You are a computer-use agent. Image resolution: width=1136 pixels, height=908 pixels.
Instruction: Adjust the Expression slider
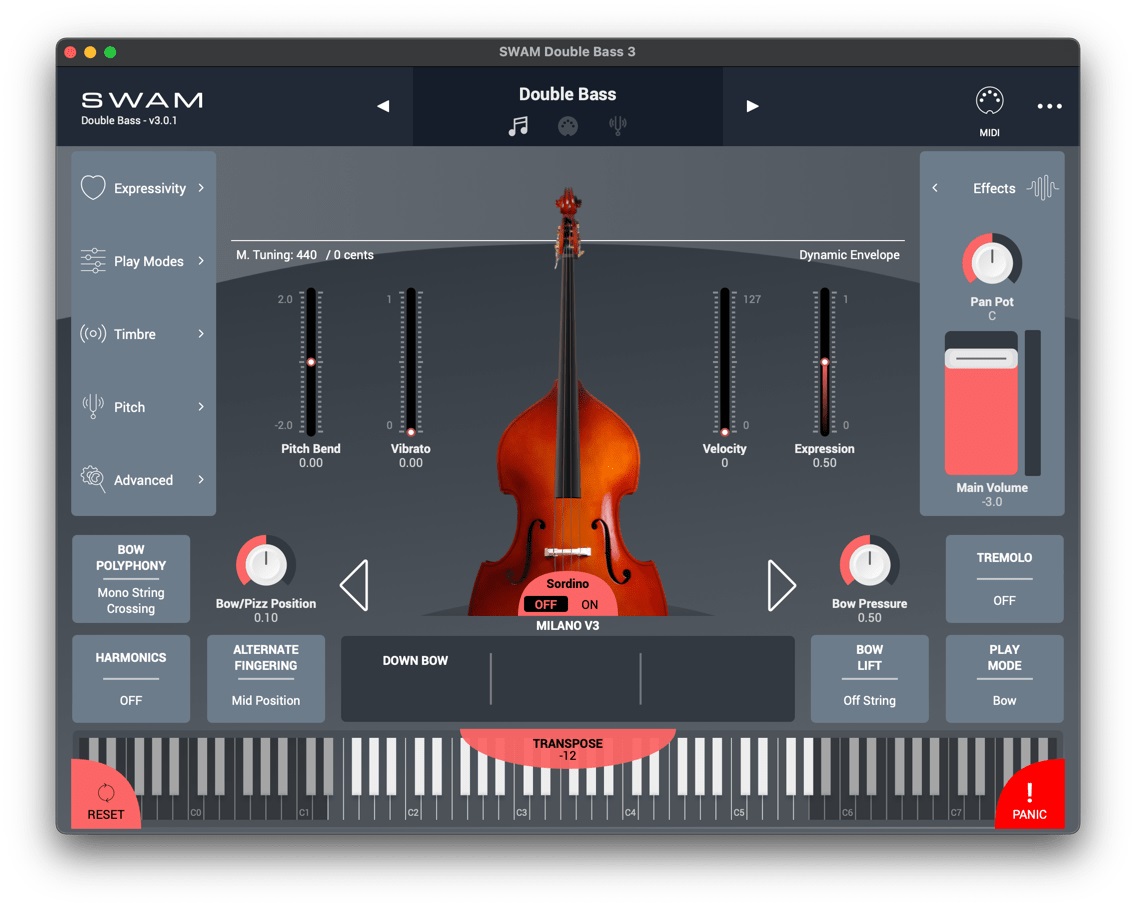pyautogui.click(x=824, y=362)
